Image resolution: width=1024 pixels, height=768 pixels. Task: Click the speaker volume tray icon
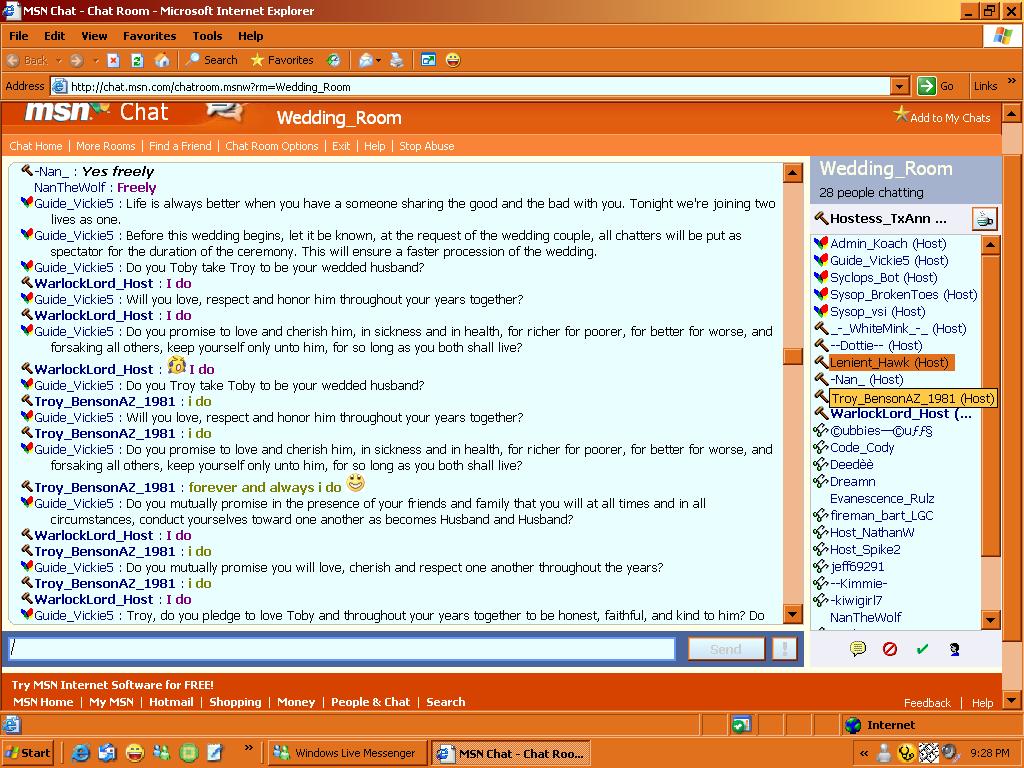[950, 753]
